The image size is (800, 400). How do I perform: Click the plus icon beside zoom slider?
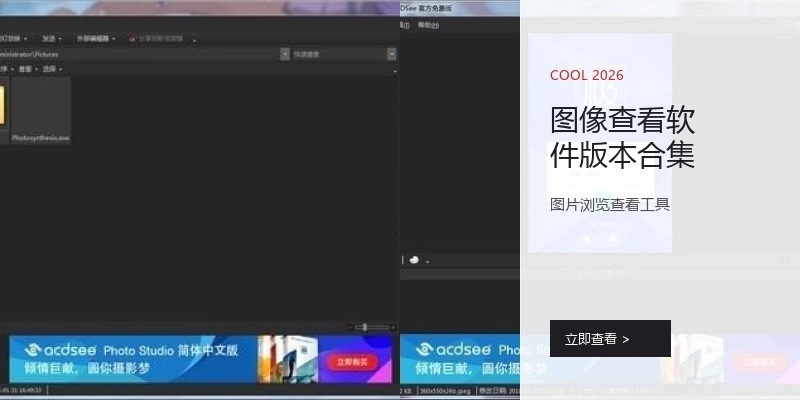point(392,328)
